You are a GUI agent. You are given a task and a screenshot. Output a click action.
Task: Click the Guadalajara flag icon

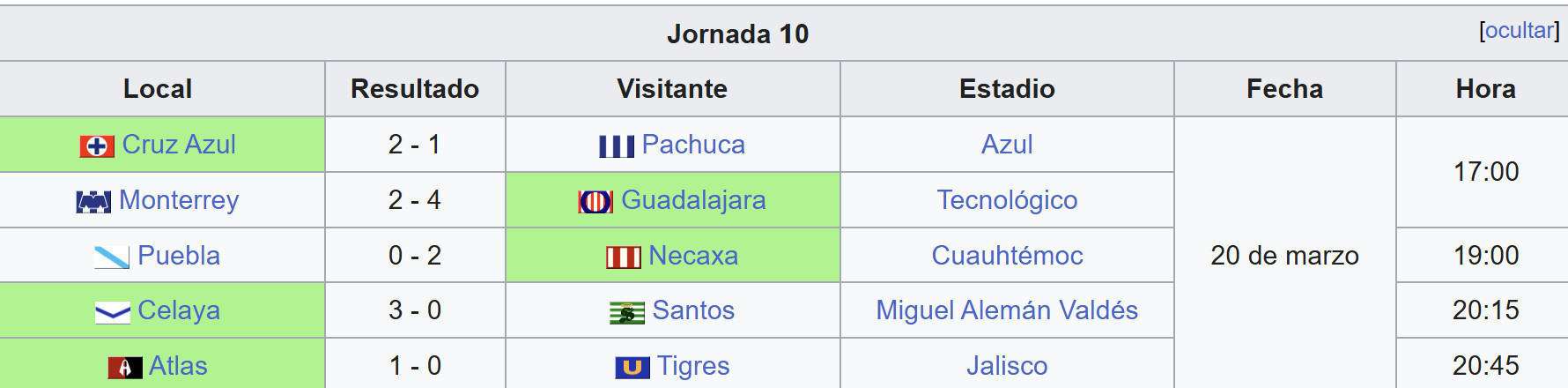(x=595, y=202)
